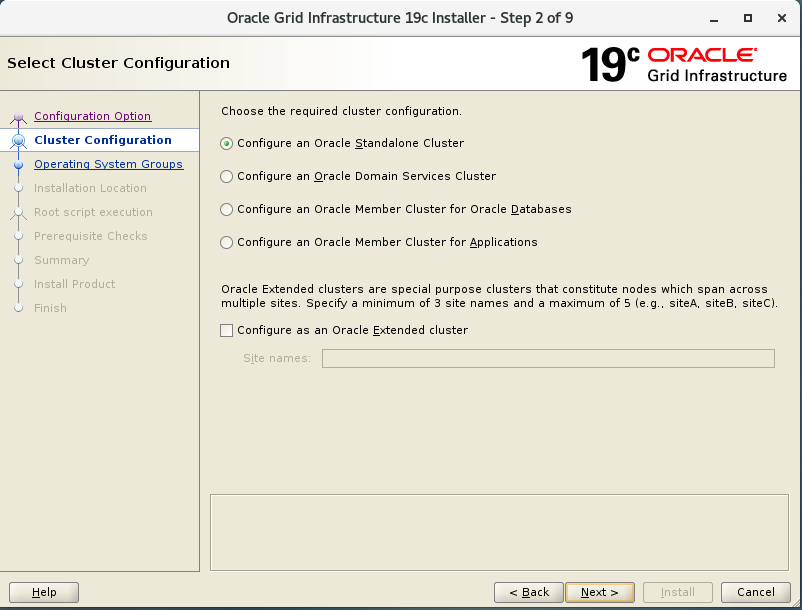
Task: Click the Install Product step indicator
Action: tap(19, 284)
